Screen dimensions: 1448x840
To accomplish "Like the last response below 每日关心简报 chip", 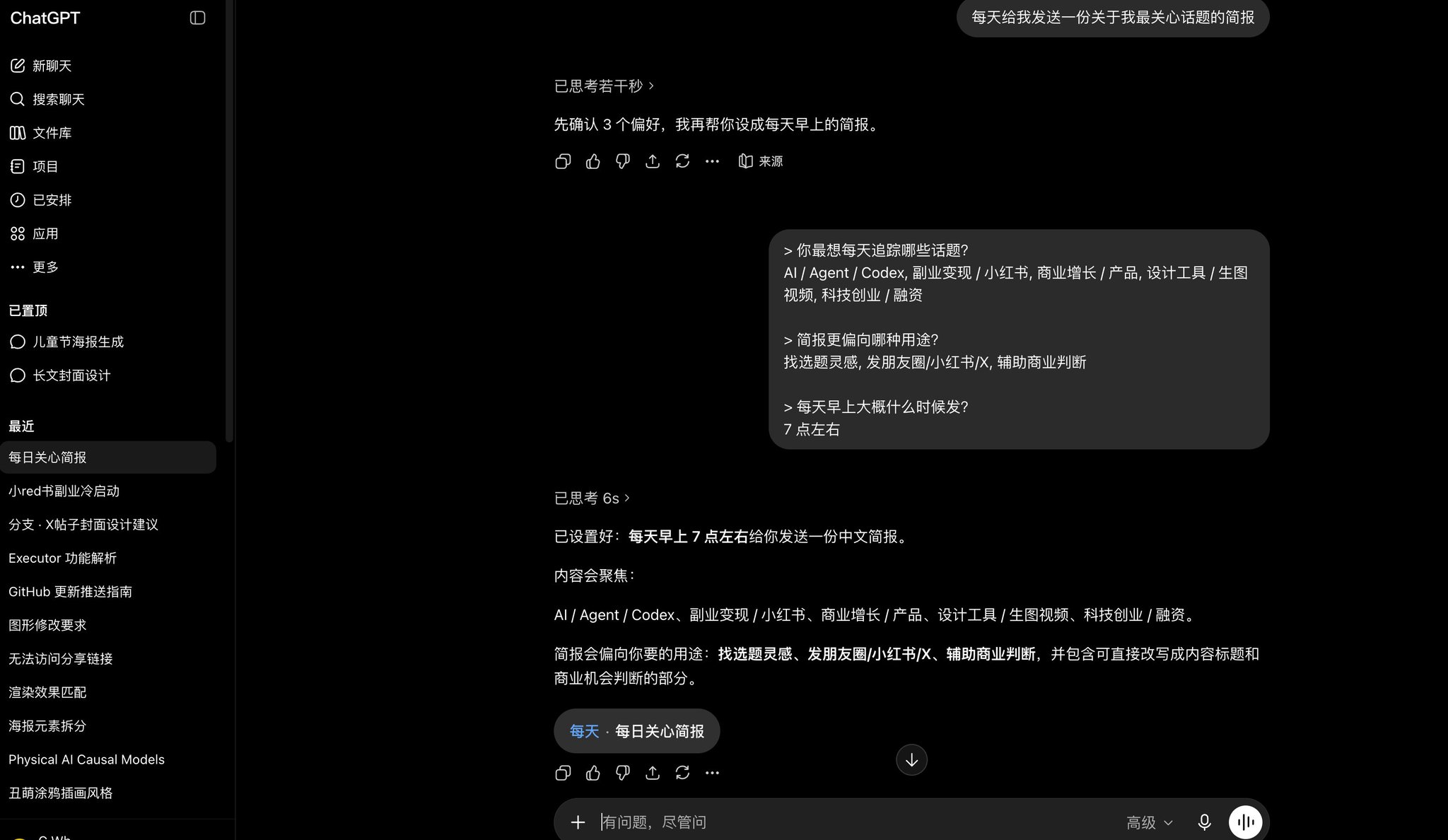I will (x=593, y=773).
